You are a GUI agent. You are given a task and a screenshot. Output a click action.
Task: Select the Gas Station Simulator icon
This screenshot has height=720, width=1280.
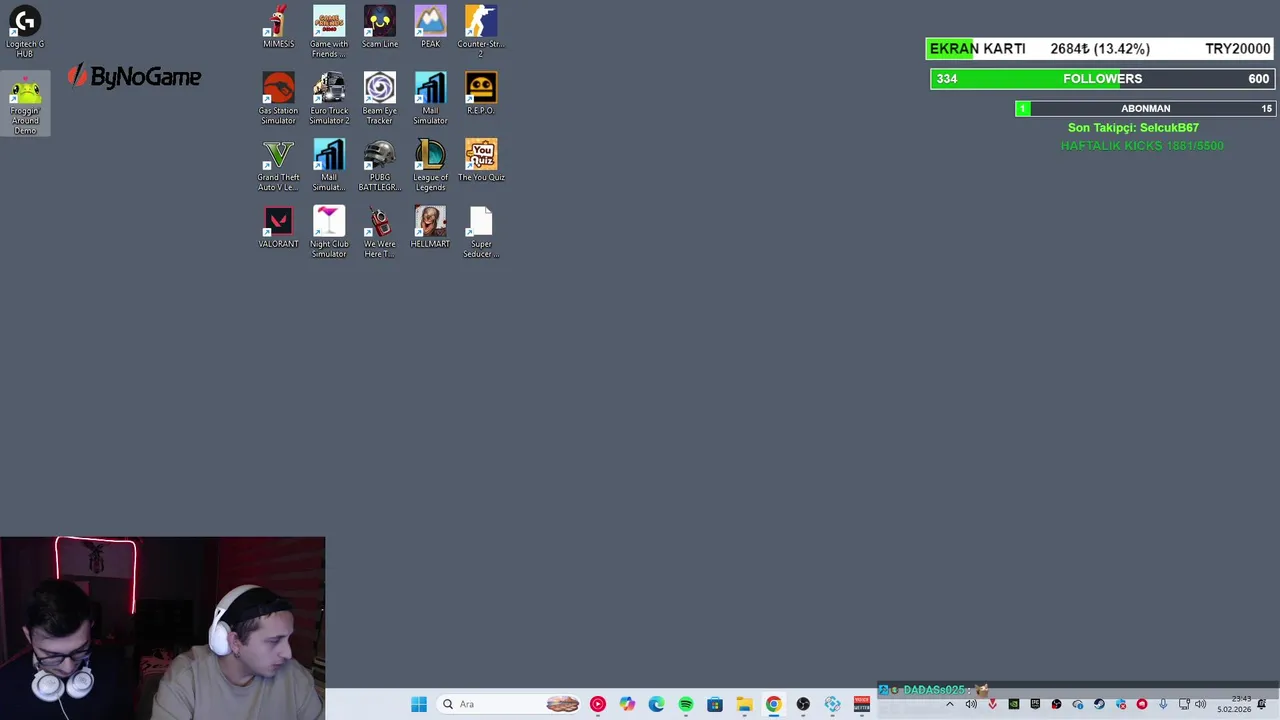(278, 98)
